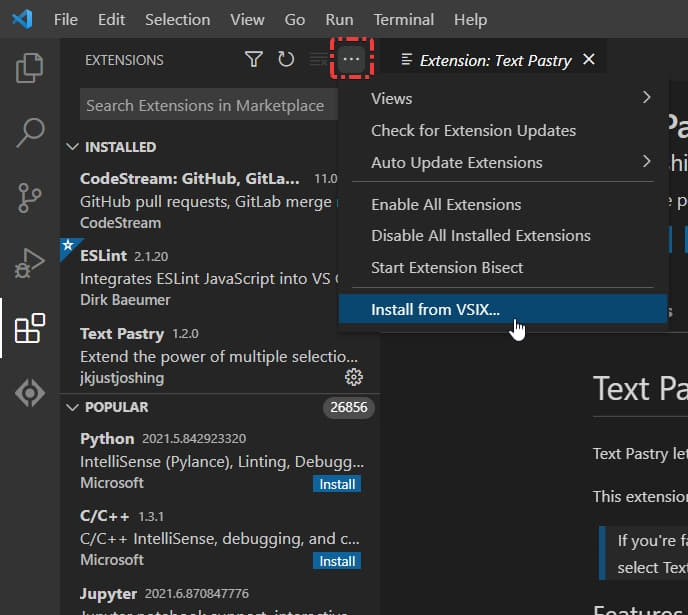Open the Text Pastry manage gear
688x615 pixels.
click(354, 377)
